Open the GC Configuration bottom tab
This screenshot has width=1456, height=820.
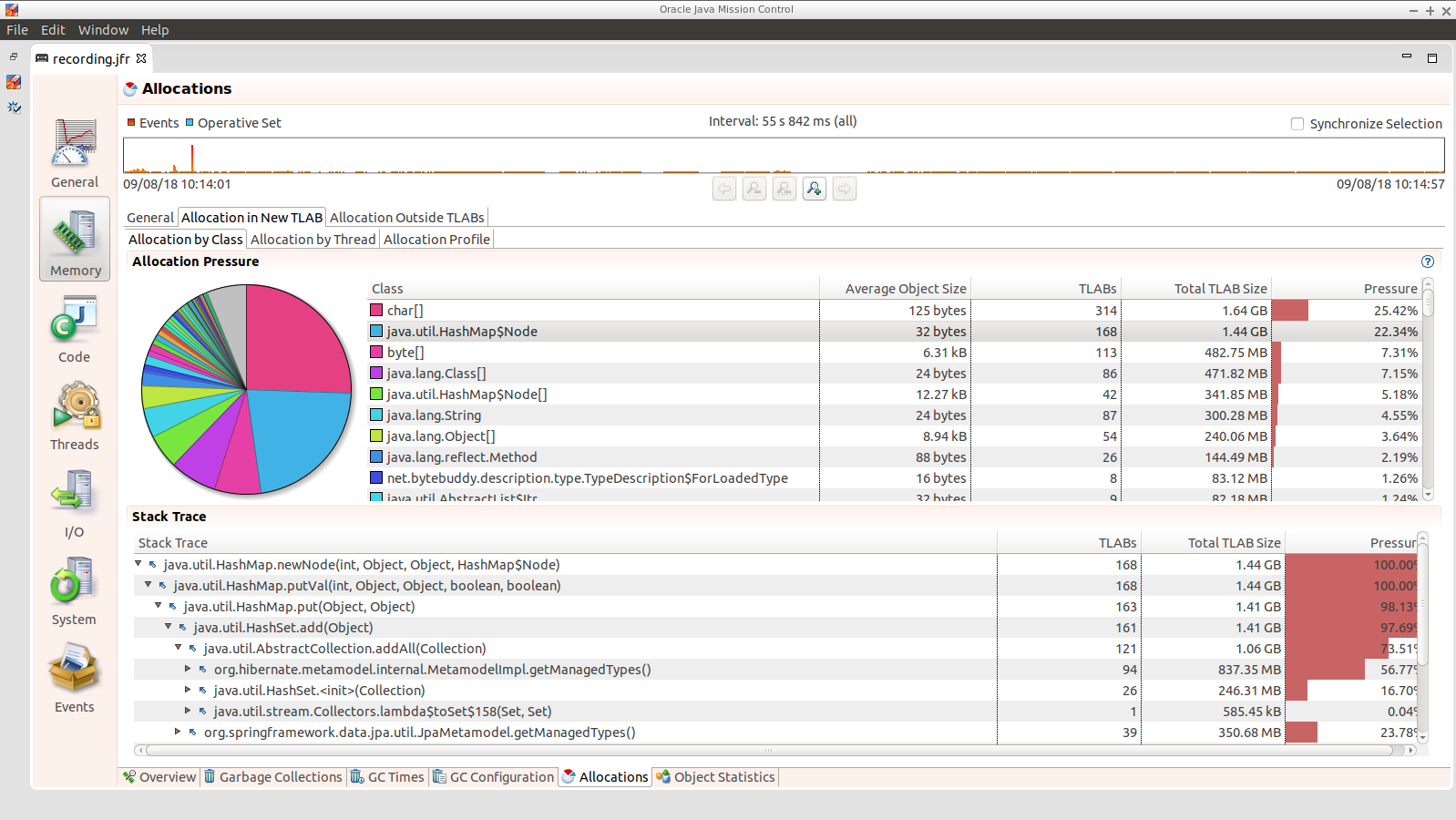493,777
